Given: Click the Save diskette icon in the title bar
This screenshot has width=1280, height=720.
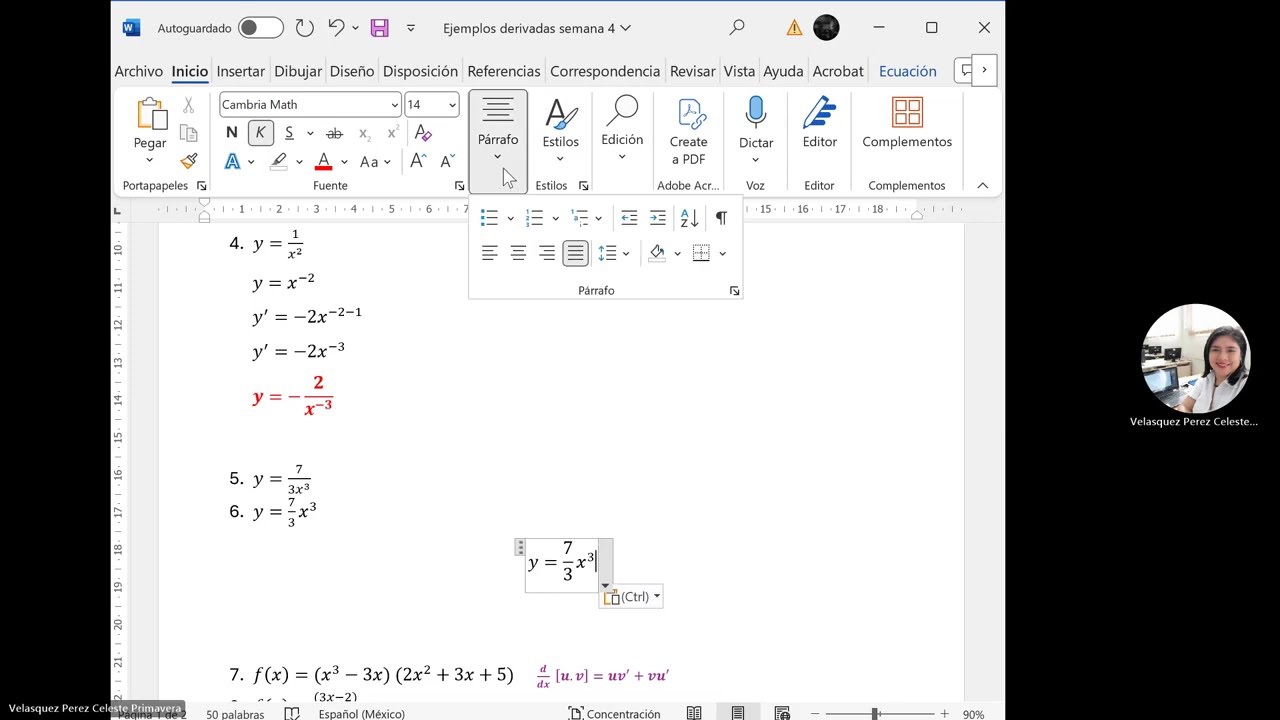Looking at the screenshot, I should tap(379, 28).
